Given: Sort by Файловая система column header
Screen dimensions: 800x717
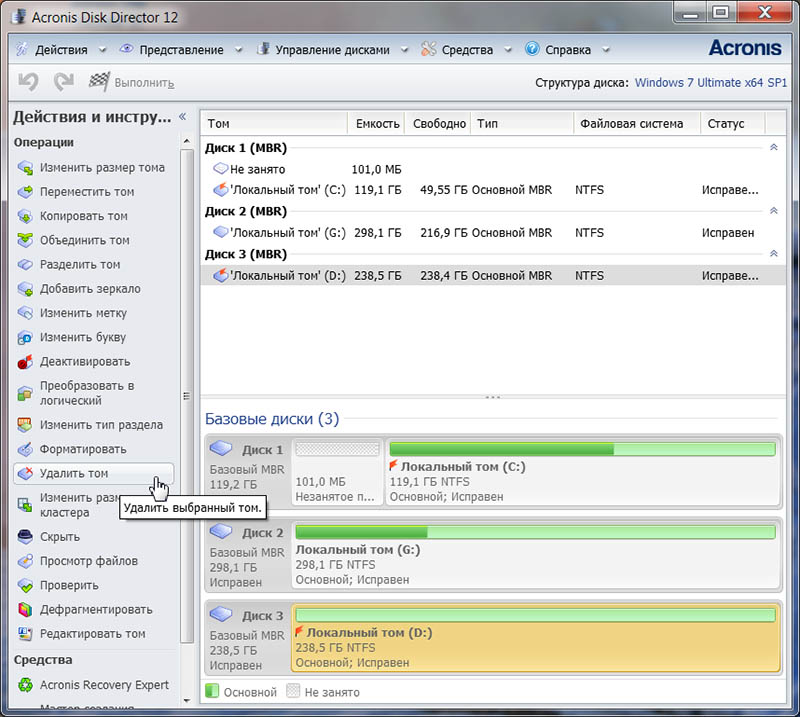Looking at the screenshot, I should 637,123.
